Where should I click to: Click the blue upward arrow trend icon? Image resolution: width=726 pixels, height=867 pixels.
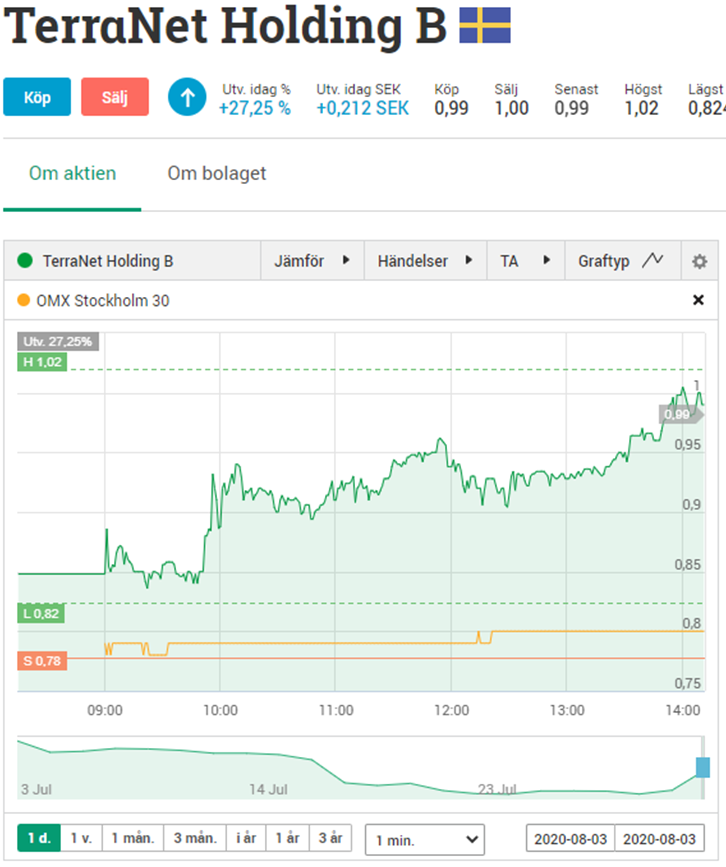click(x=187, y=97)
